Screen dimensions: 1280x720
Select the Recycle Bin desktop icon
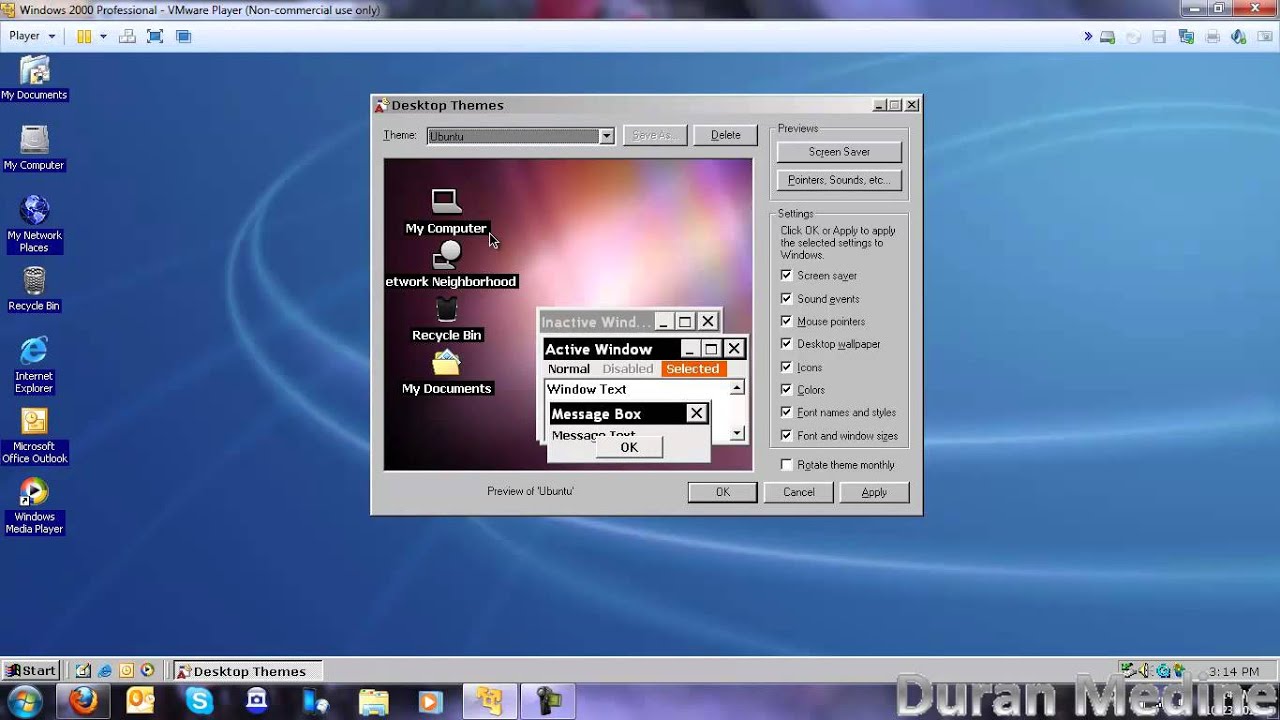click(x=34, y=290)
